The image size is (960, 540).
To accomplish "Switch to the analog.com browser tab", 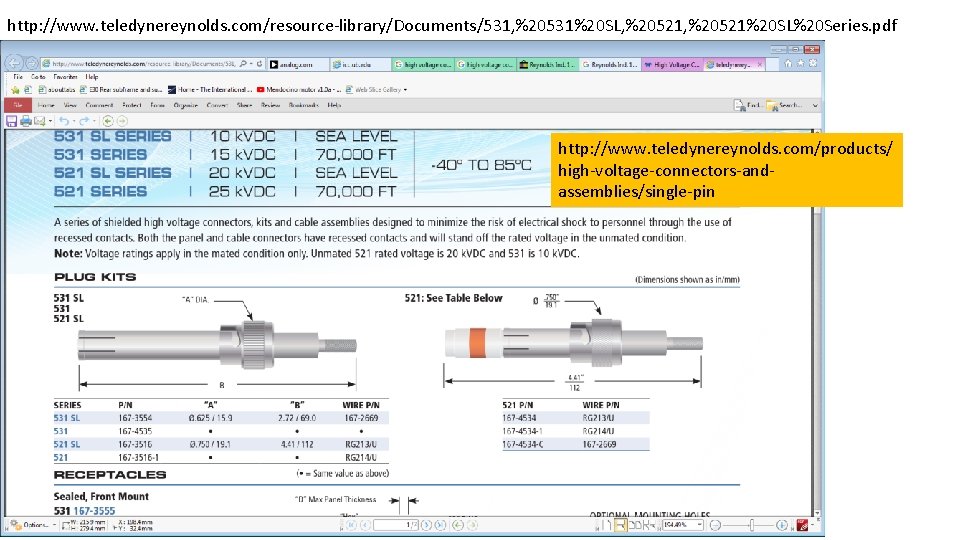I will pyautogui.click(x=296, y=64).
